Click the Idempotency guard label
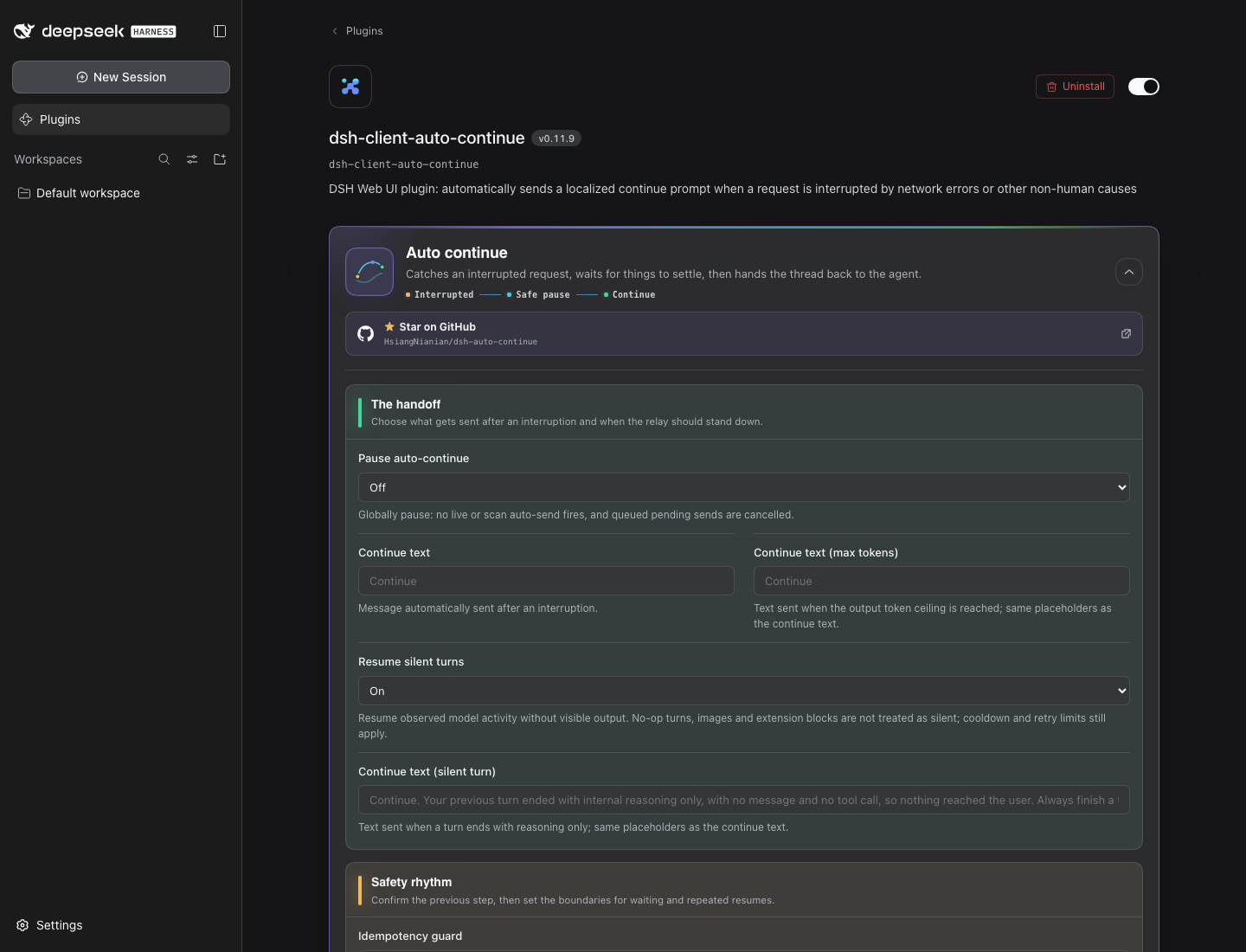 410,936
